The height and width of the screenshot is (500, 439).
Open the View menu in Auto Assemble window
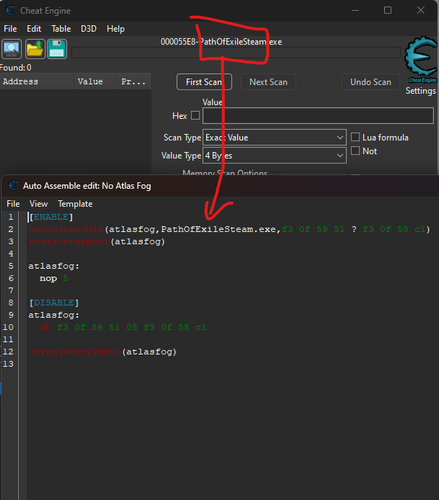tap(39, 204)
